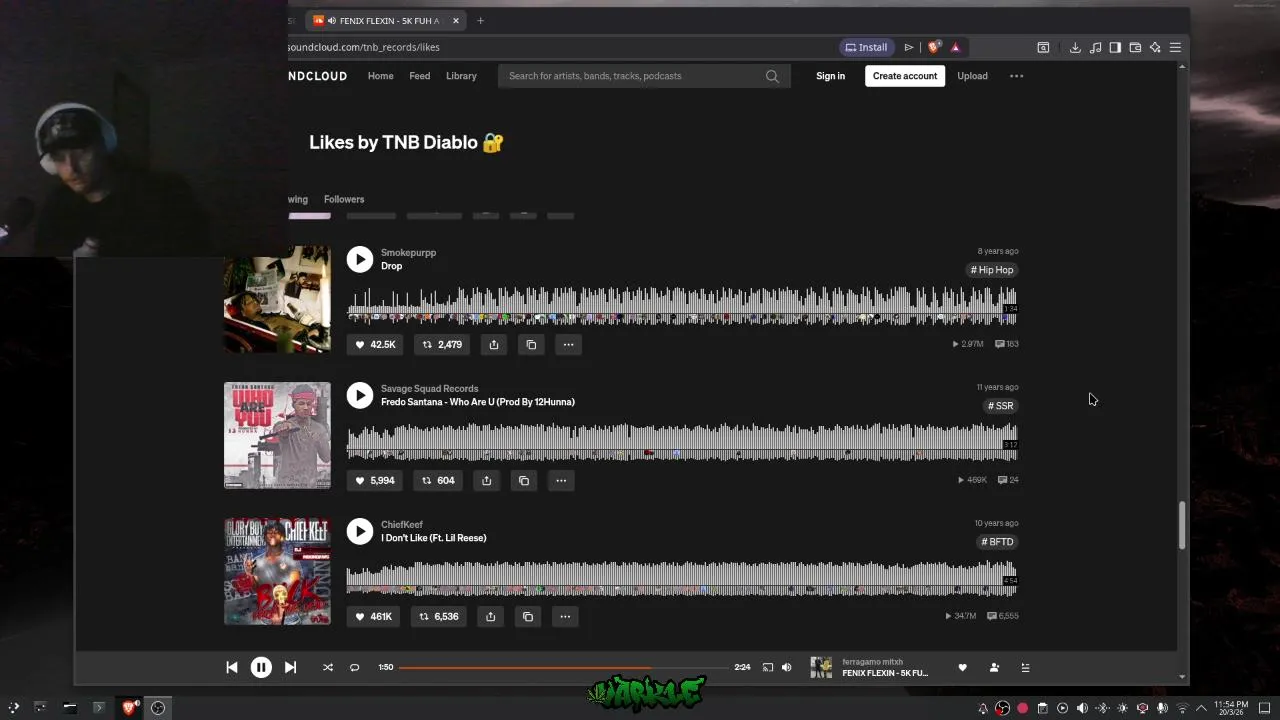Open a new browser tab

coord(480,20)
